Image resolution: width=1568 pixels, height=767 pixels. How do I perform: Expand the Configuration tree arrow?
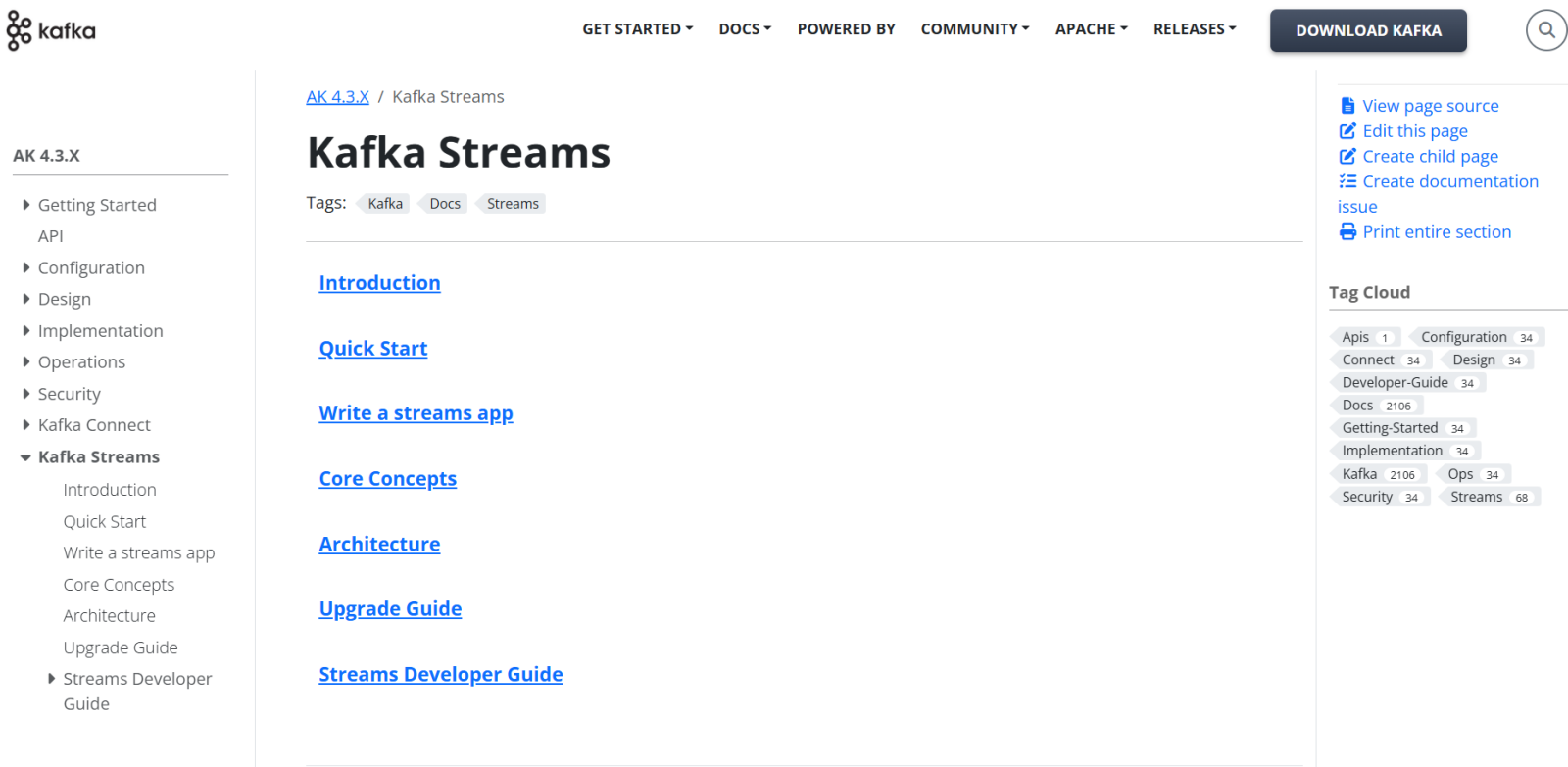point(26,267)
